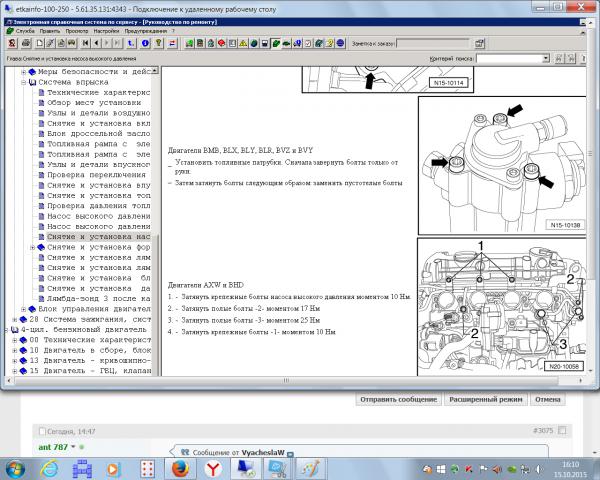Image resolution: width=600 pixels, height=480 pixels.
Task: Click the blank page new document icon
Action: pos(40,43)
